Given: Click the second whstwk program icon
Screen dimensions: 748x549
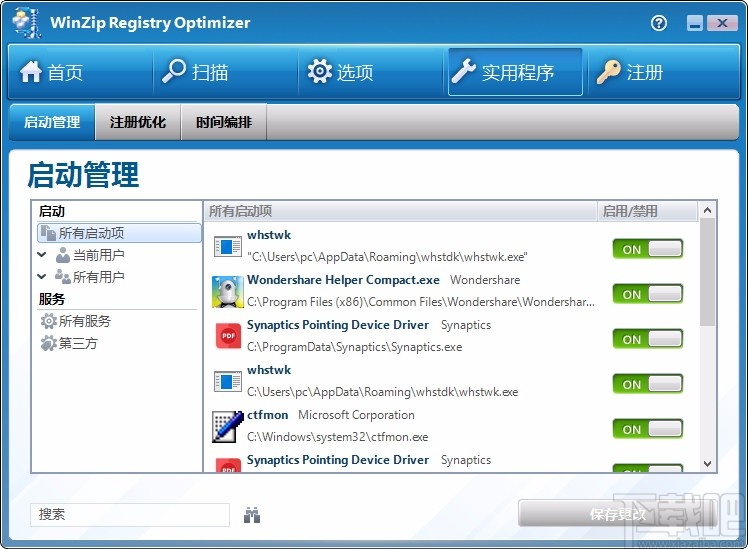Looking at the screenshot, I should point(228,382).
